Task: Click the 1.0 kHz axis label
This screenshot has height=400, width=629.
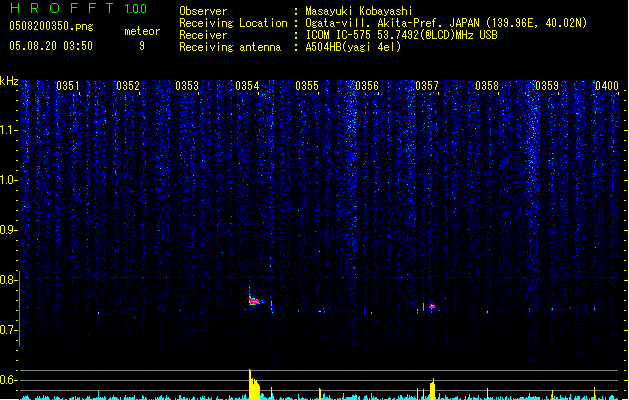Action: [9, 180]
